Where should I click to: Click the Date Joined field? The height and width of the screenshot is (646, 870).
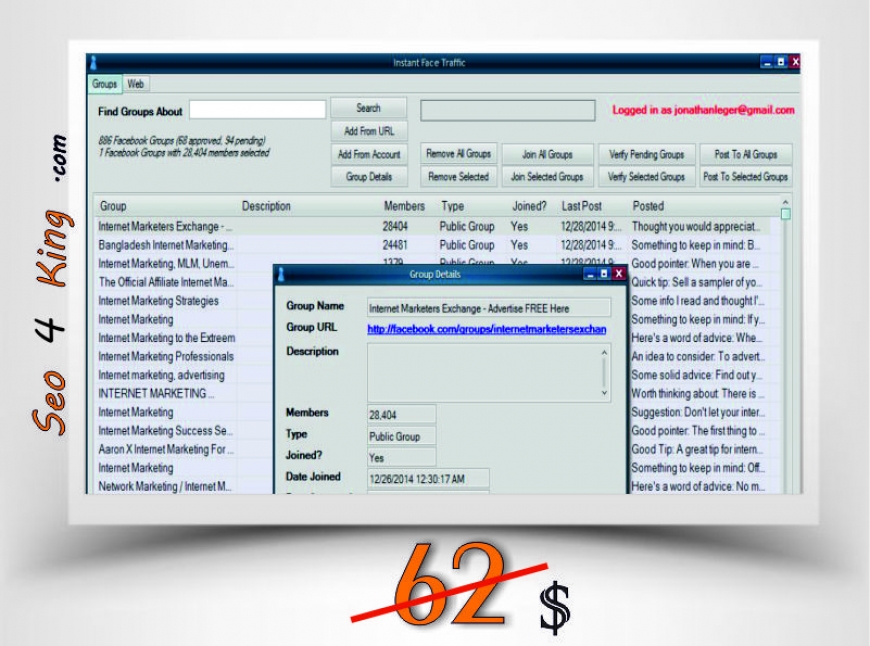428,478
